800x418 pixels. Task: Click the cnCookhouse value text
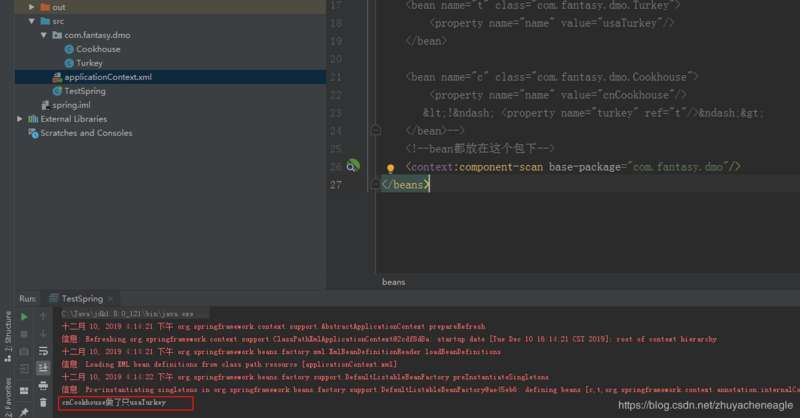(636, 95)
